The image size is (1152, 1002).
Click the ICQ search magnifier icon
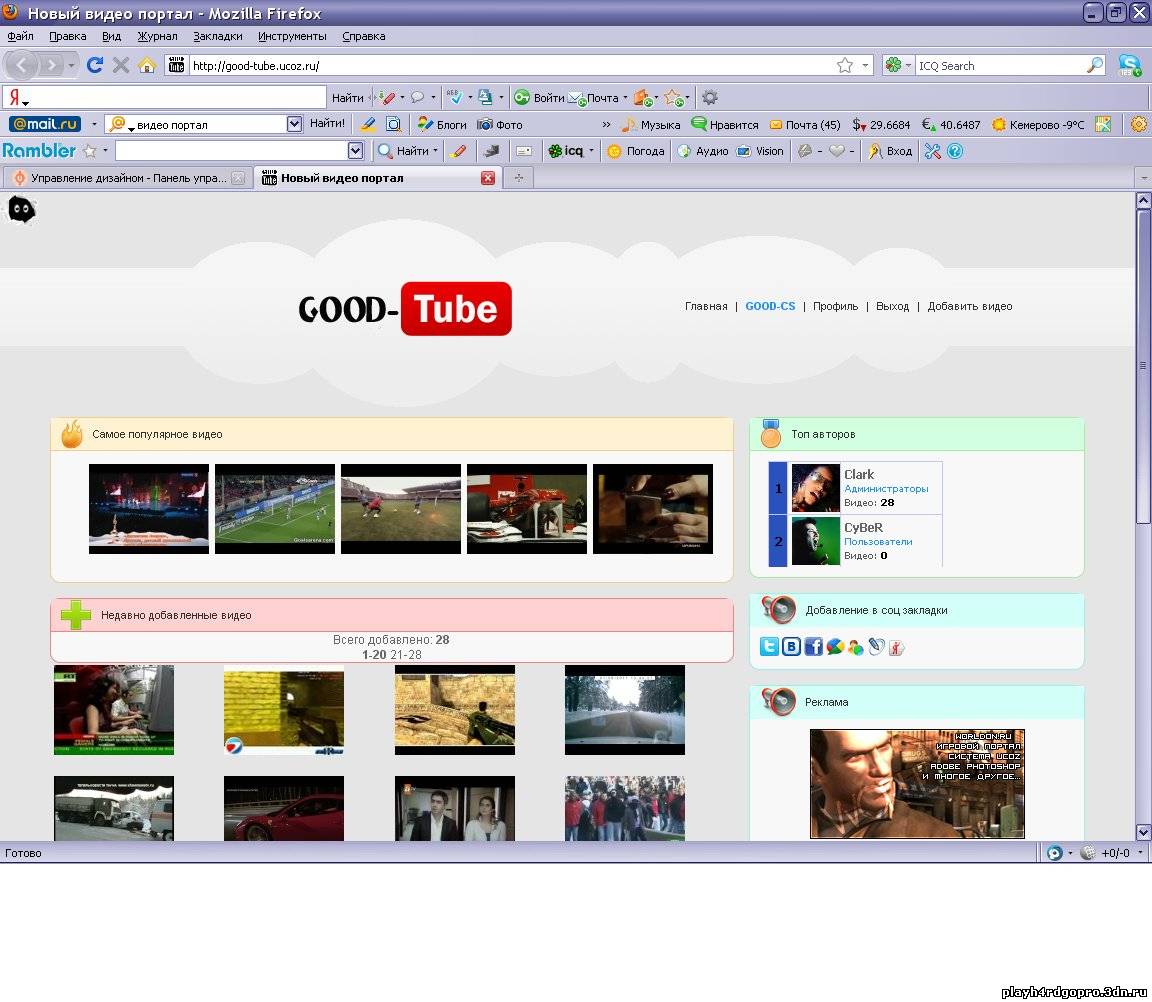coord(1095,65)
